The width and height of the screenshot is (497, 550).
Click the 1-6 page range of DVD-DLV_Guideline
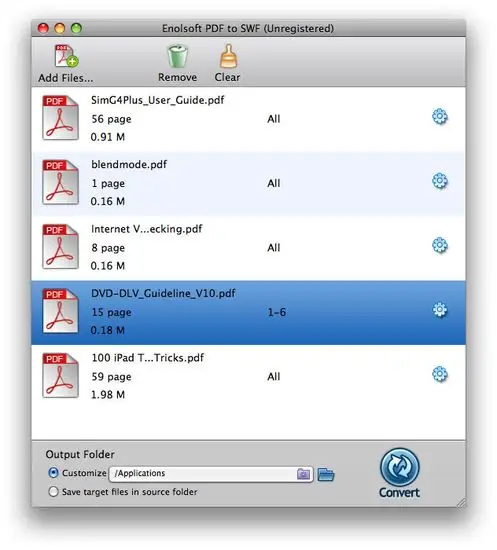[x=277, y=312]
